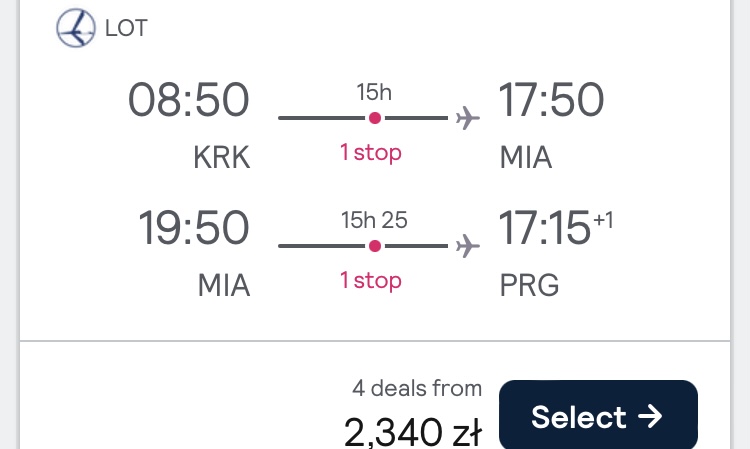Click the 08:50 departure time
750x449 pixels.
pyautogui.click(x=188, y=99)
